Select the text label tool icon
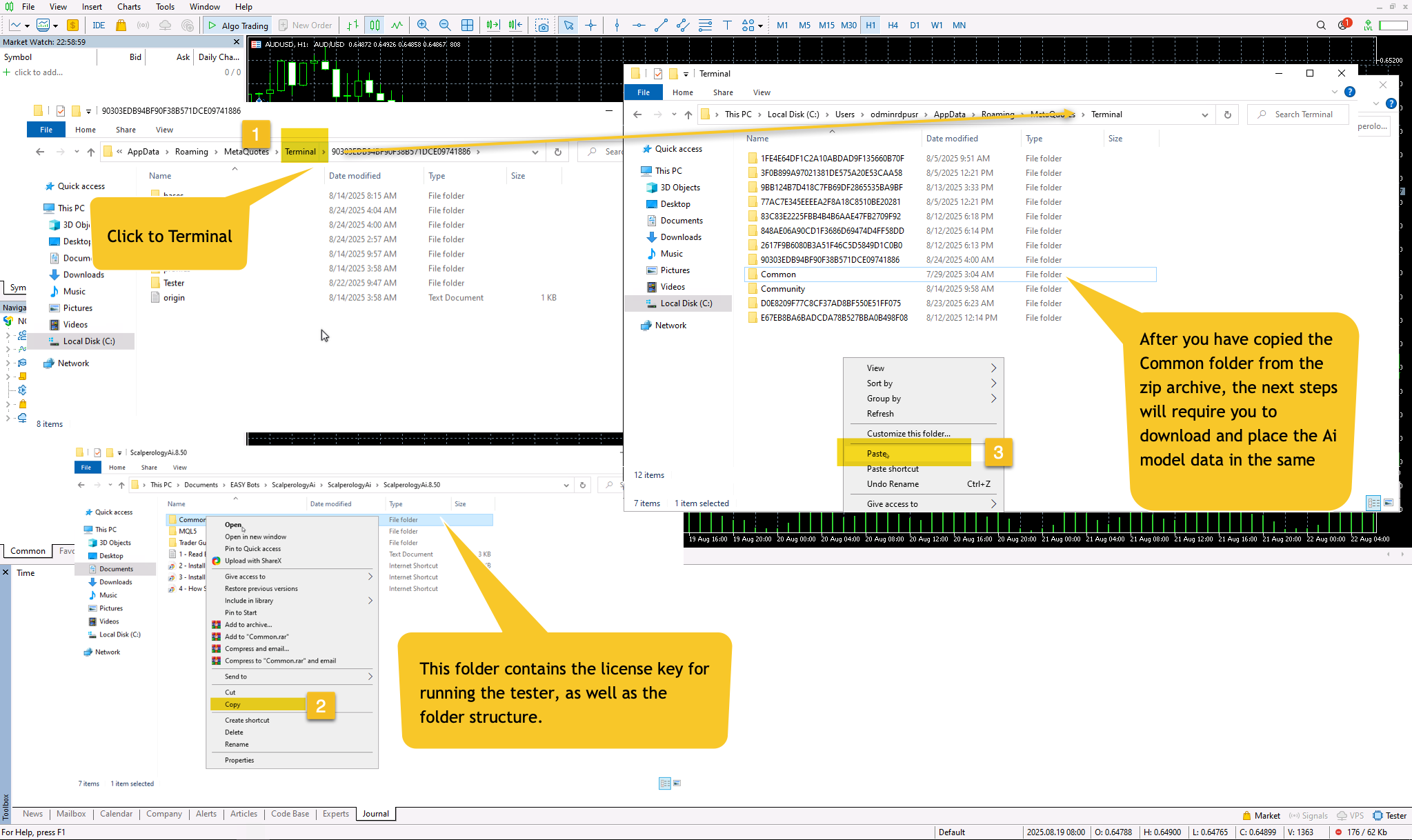The image size is (1412, 840). coord(727,26)
